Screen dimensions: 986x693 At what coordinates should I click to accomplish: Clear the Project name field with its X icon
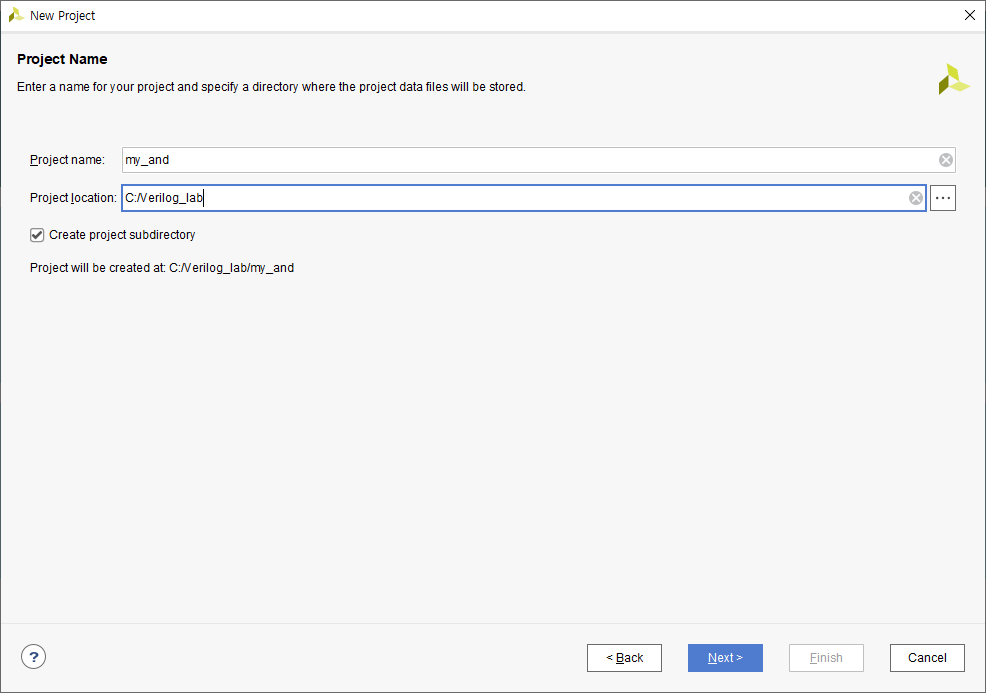tap(945, 160)
